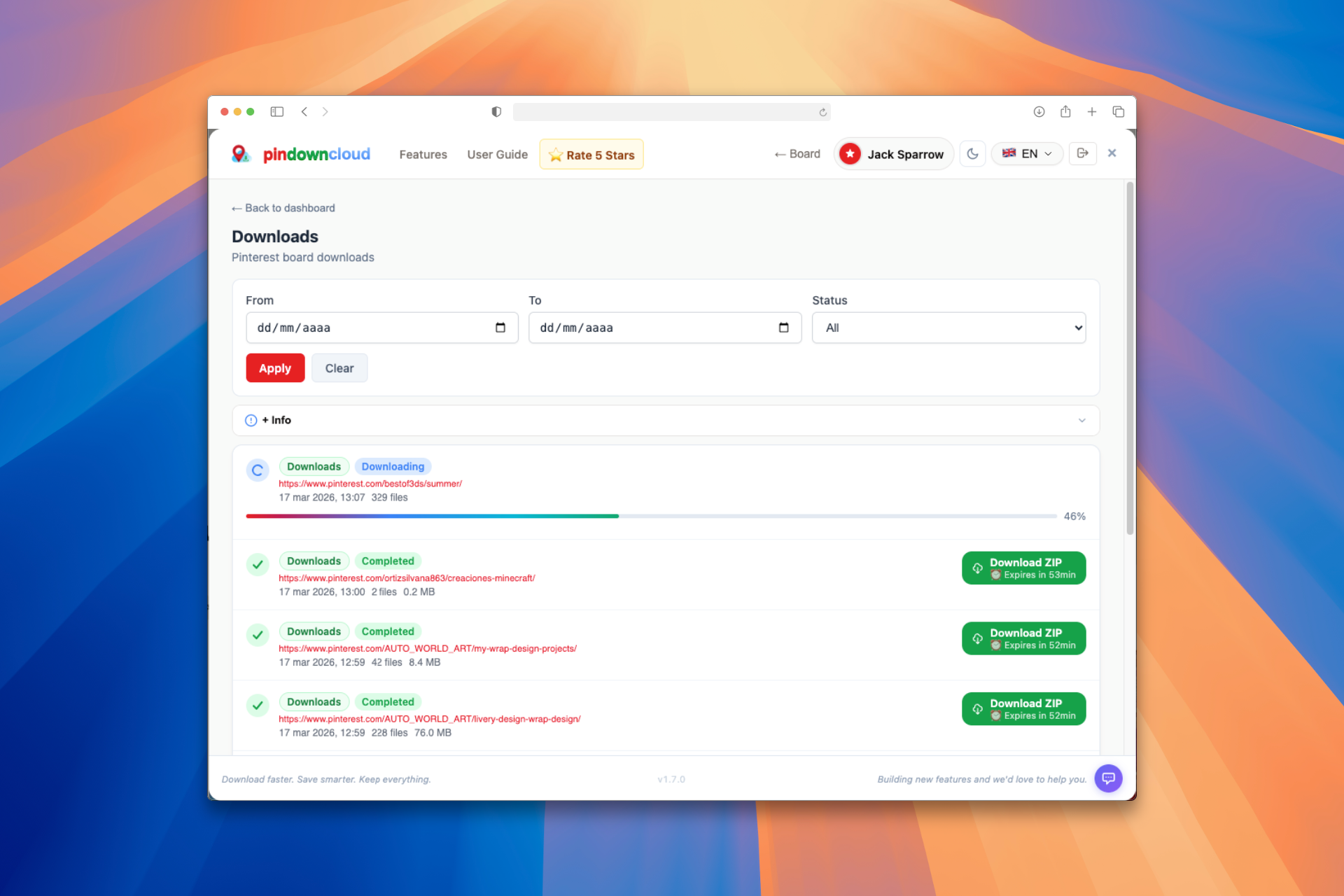Click the pindowncloud logo icon

241,154
